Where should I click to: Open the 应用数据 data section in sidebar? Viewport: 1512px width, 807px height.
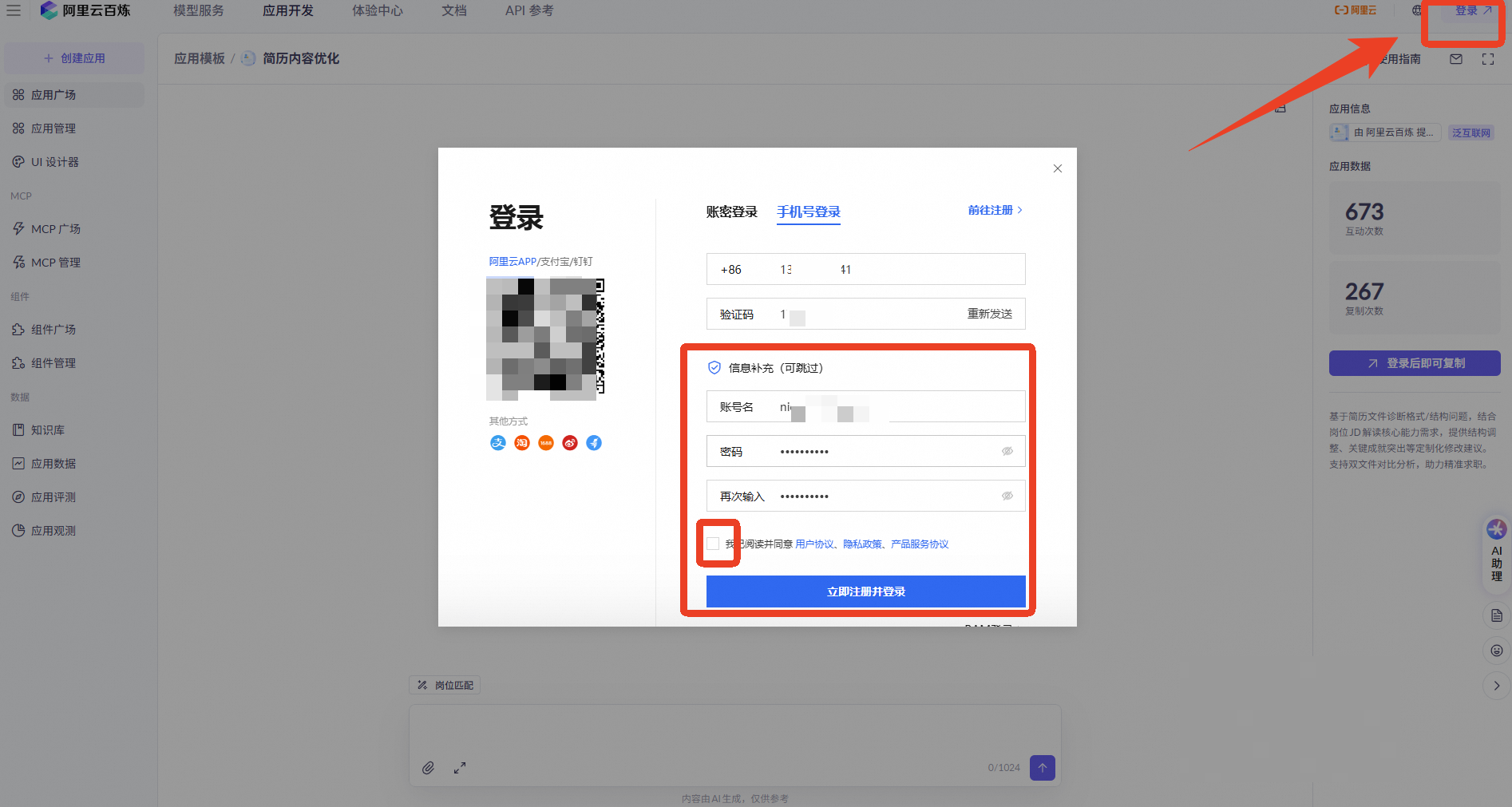53,463
